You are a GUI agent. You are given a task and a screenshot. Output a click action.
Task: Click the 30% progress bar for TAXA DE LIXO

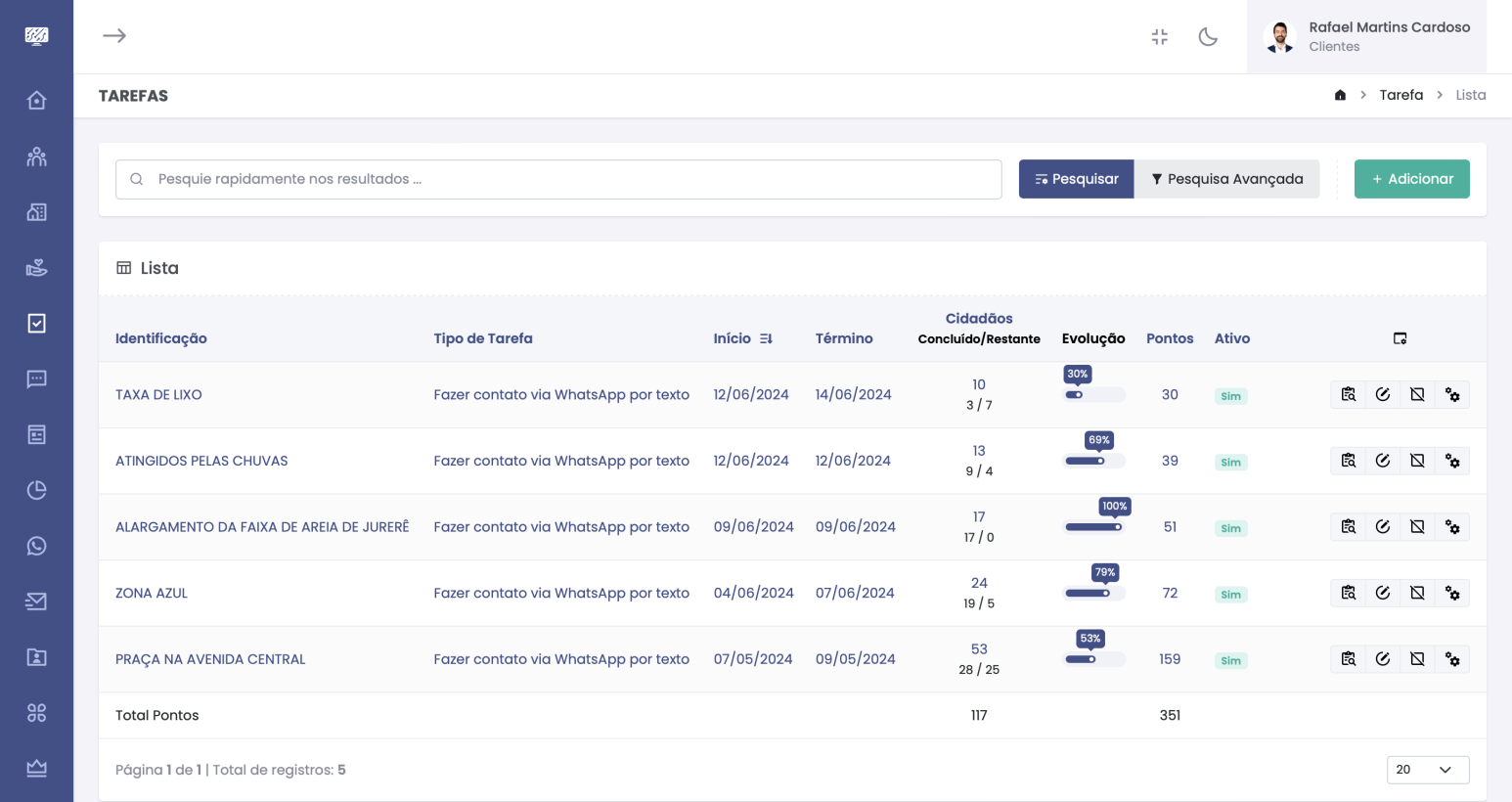[x=1094, y=395]
